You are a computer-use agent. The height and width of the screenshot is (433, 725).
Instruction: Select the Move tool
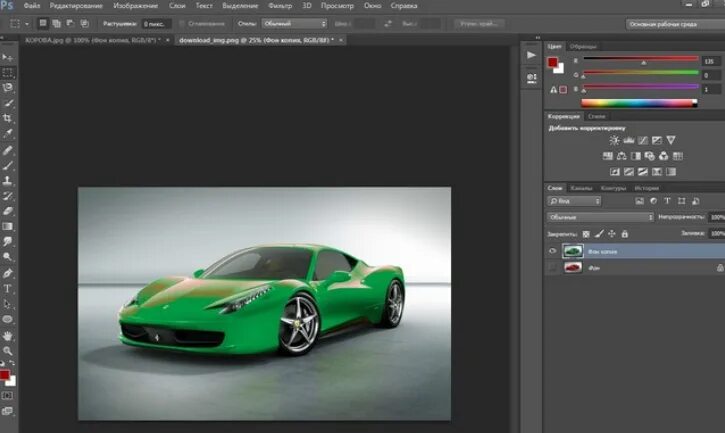click(x=7, y=57)
